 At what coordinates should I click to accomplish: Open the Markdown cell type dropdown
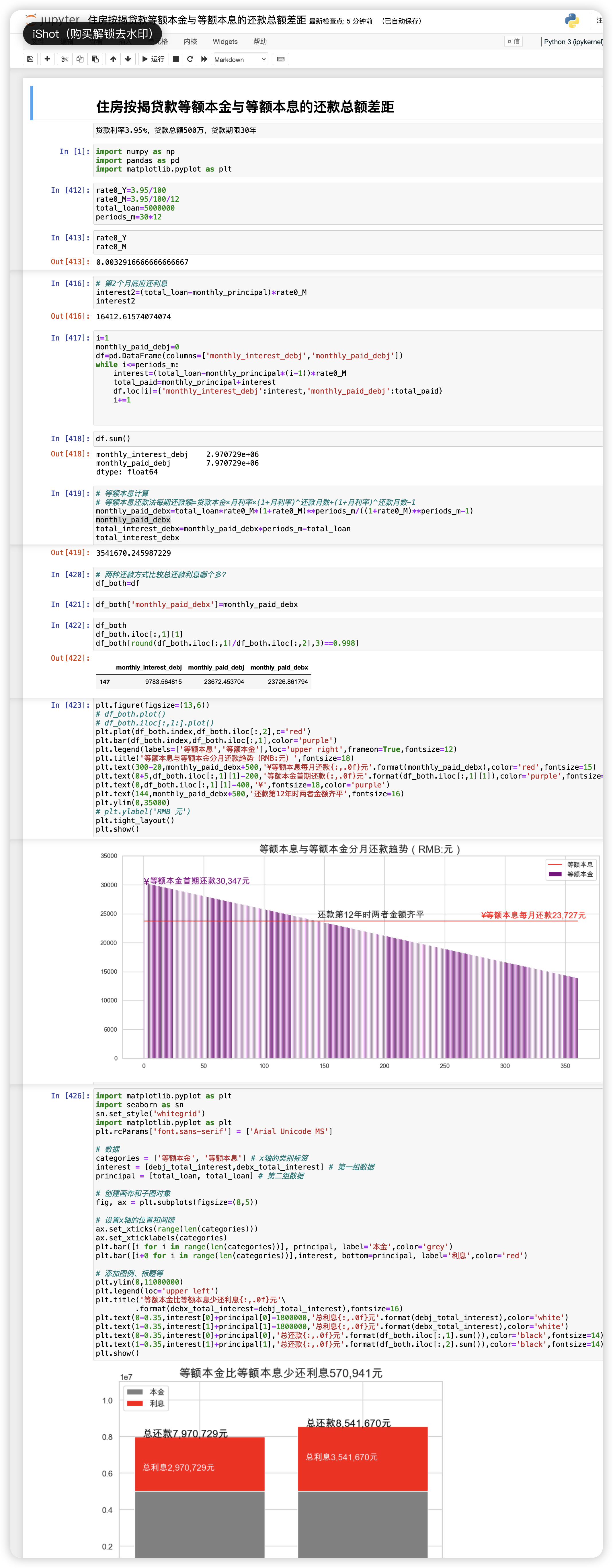click(240, 59)
